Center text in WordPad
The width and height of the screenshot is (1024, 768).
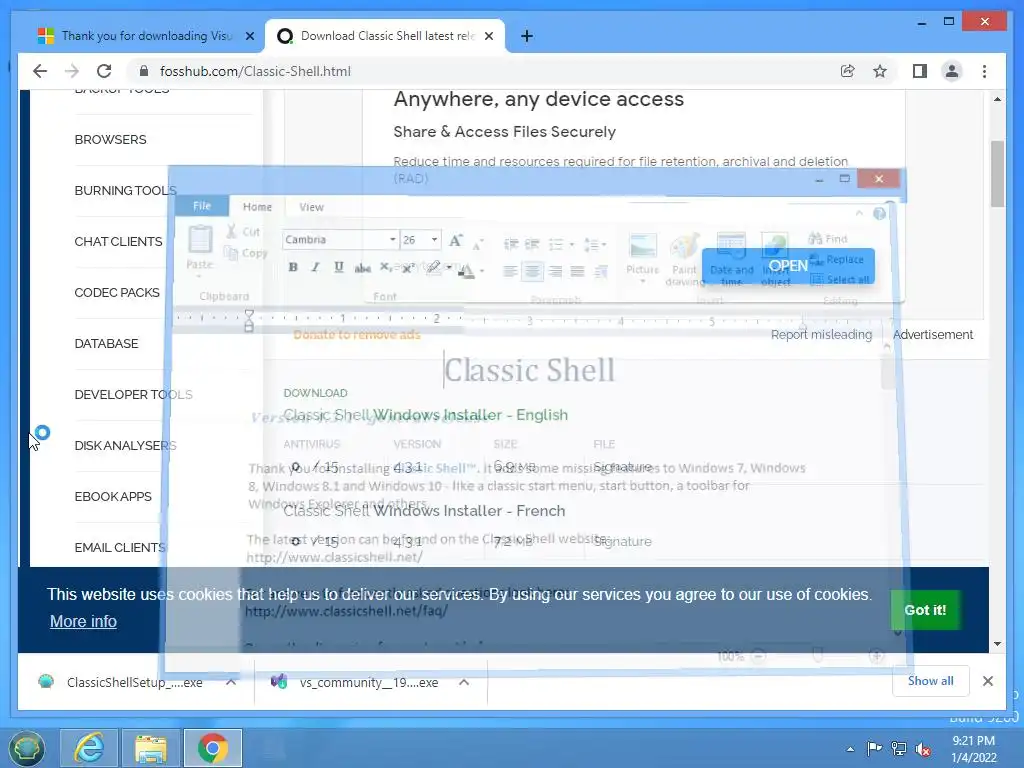point(533,271)
